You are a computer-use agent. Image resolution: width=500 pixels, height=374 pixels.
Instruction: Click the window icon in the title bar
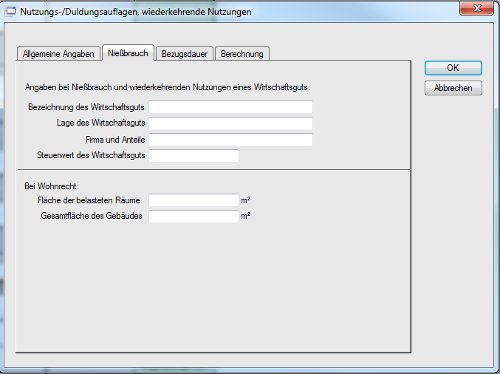tap(10, 12)
